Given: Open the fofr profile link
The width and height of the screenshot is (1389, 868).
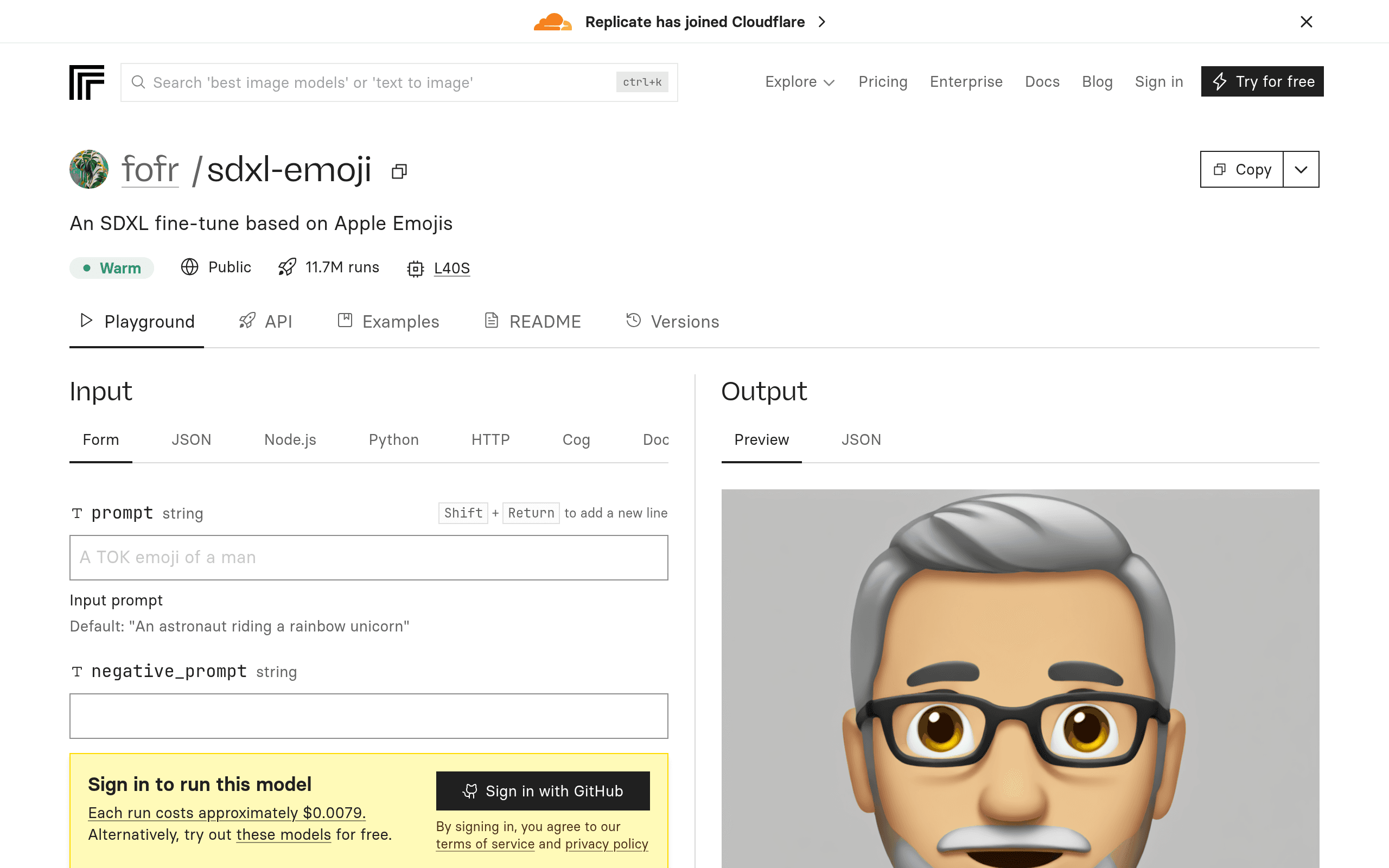Looking at the screenshot, I should click(x=150, y=169).
